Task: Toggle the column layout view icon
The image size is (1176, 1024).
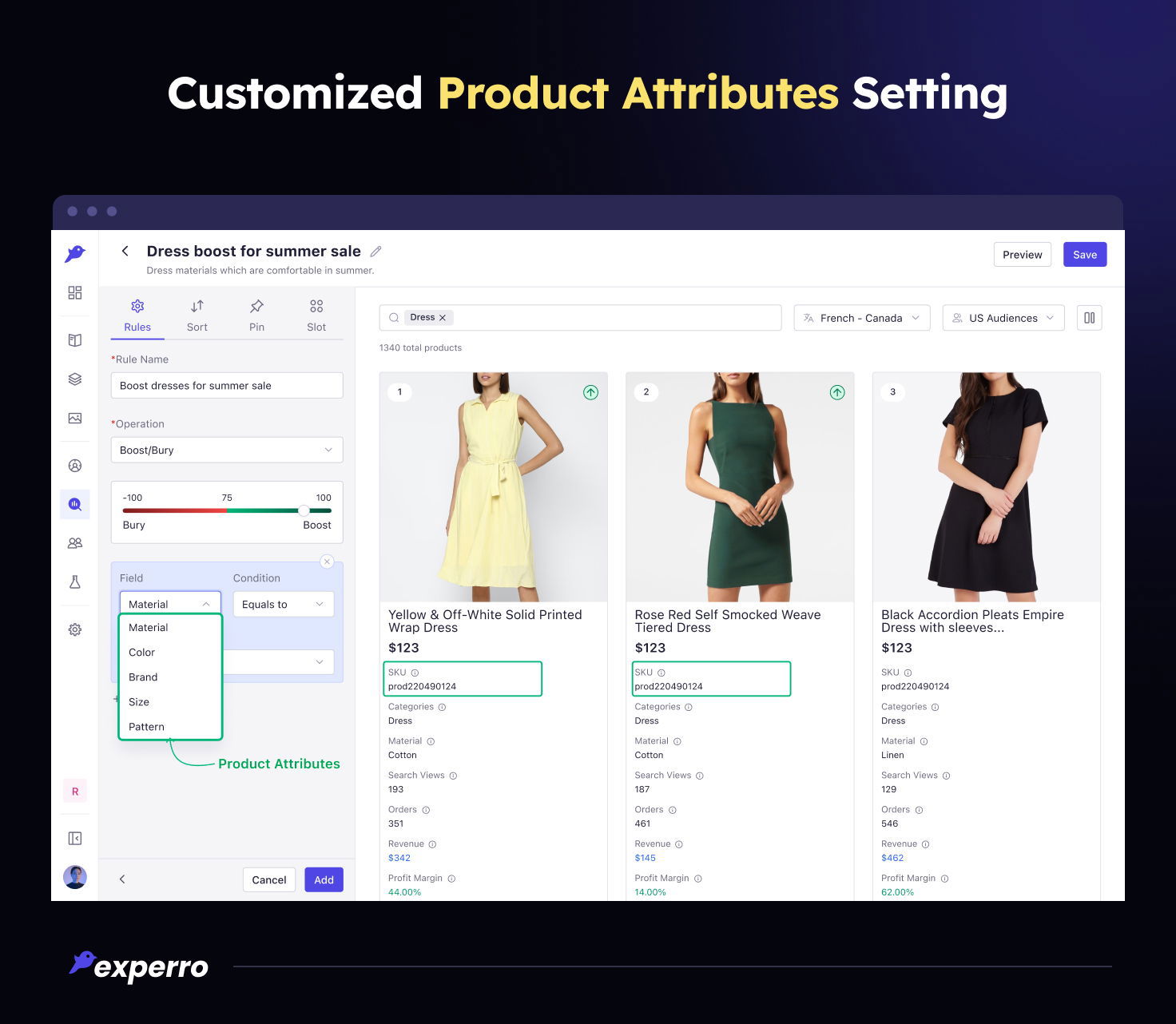Action: pos(1089,318)
